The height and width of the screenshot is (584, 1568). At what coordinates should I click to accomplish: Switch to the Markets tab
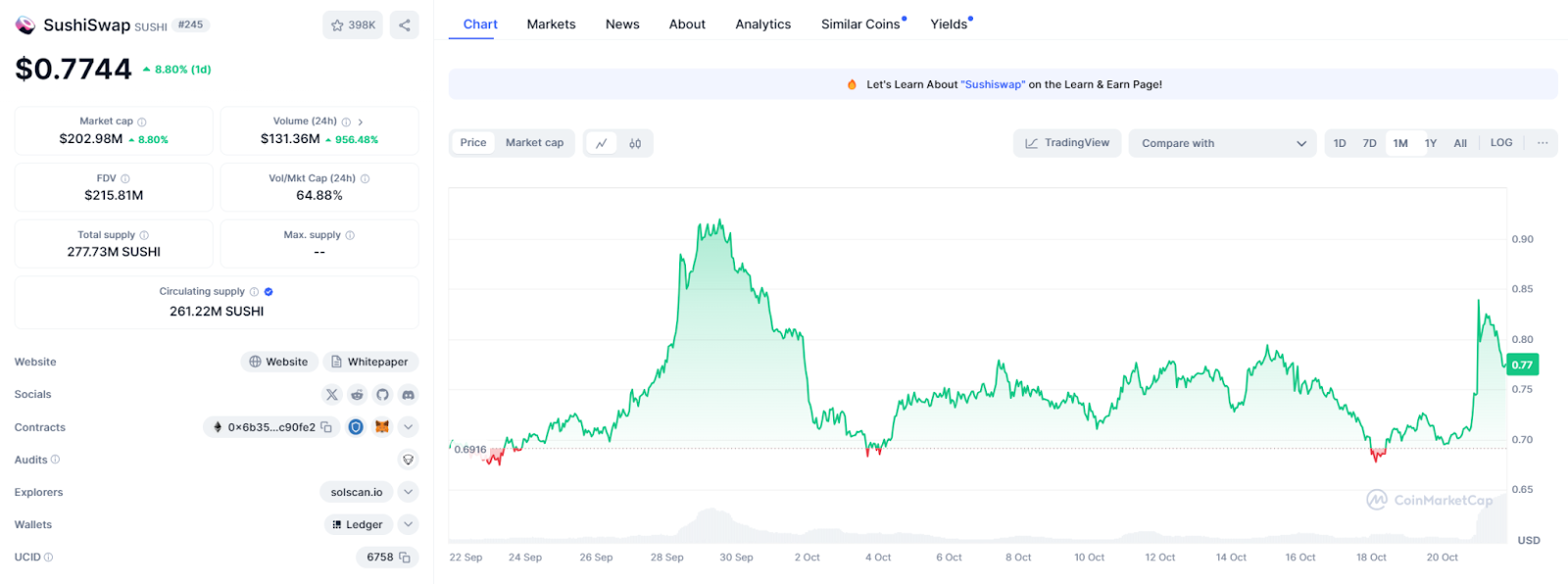pyautogui.click(x=552, y=24)
